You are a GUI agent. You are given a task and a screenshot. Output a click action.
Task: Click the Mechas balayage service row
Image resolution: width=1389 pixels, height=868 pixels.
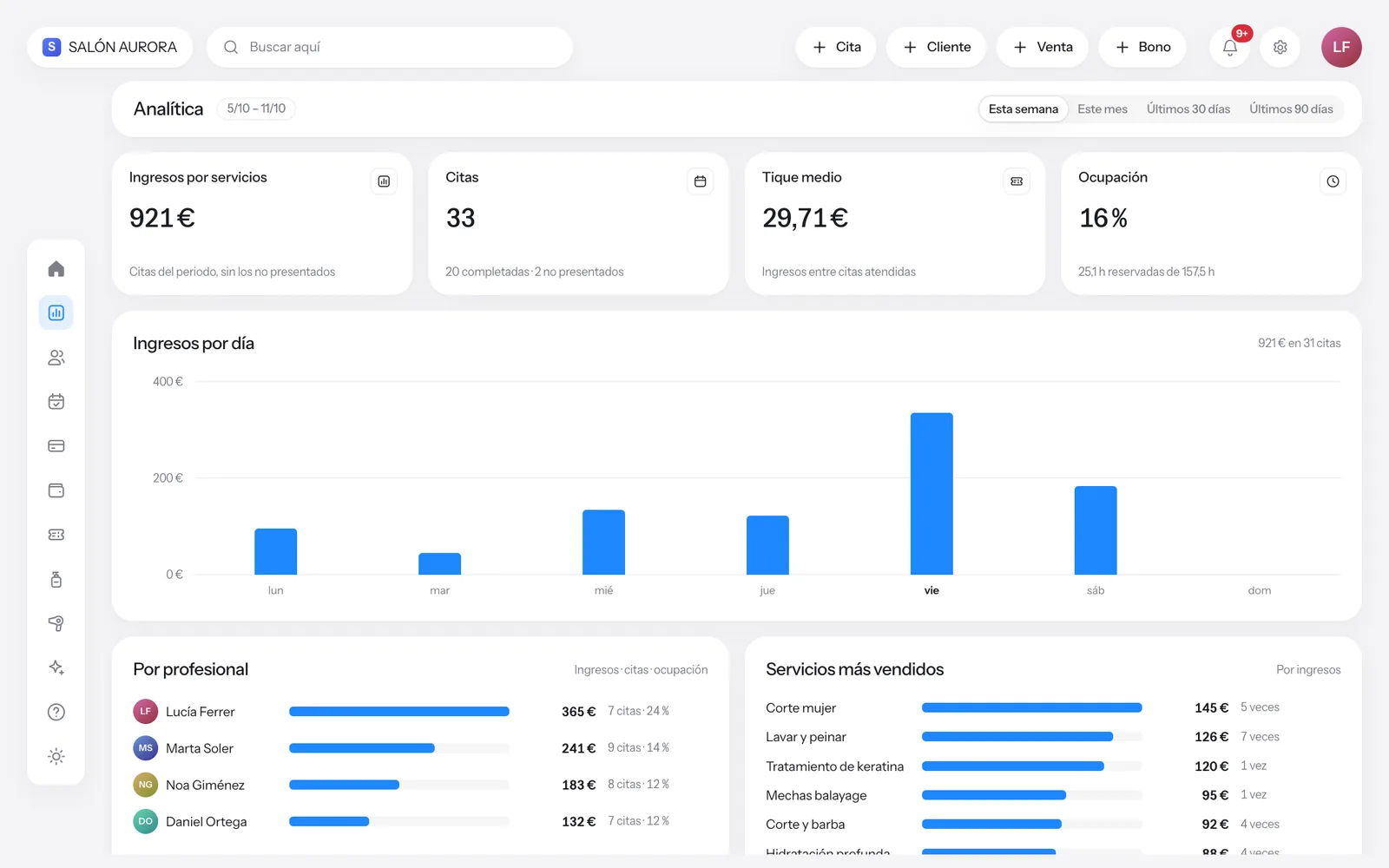(x=1053, y=795)
